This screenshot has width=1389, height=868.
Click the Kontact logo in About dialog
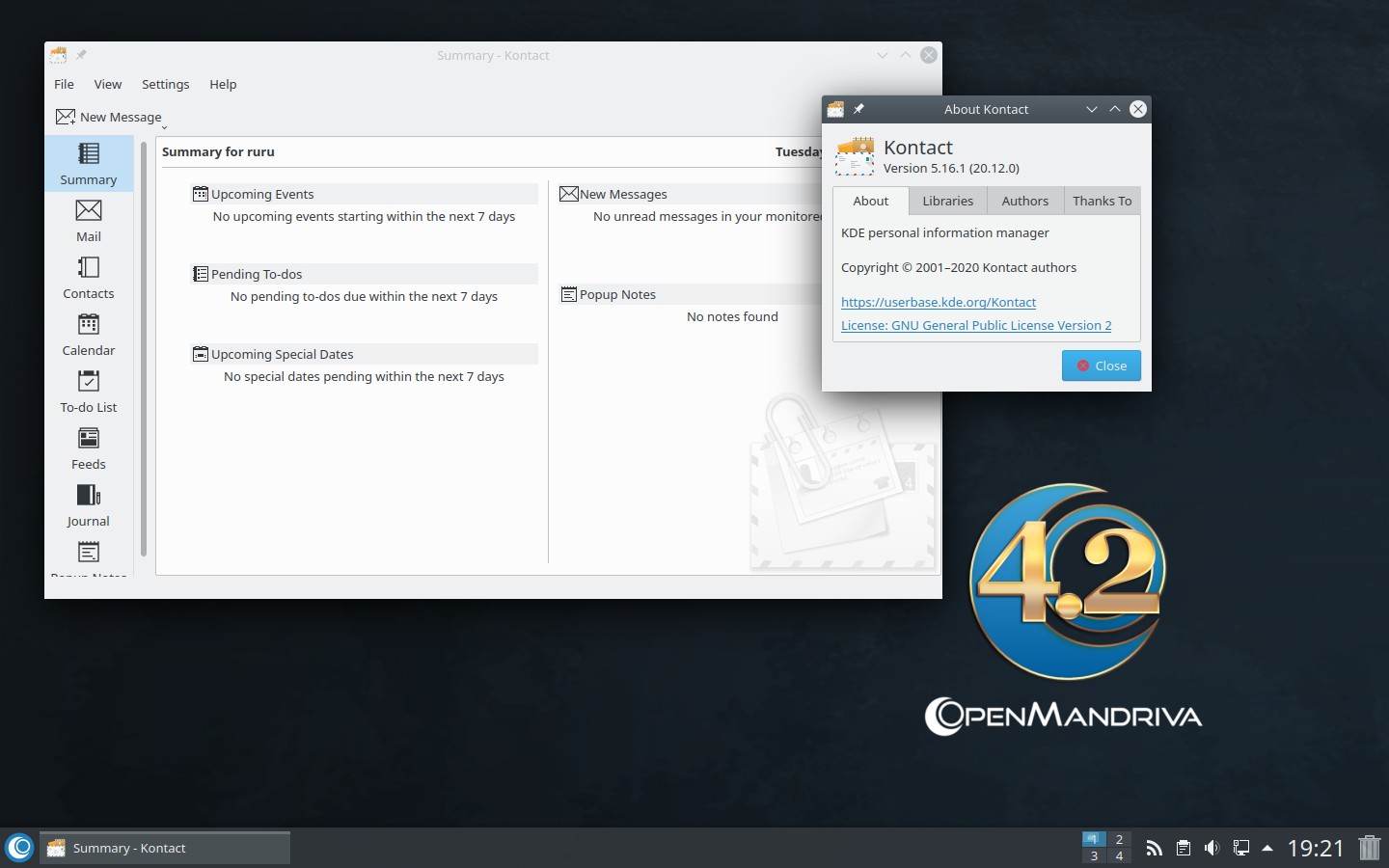855,156
